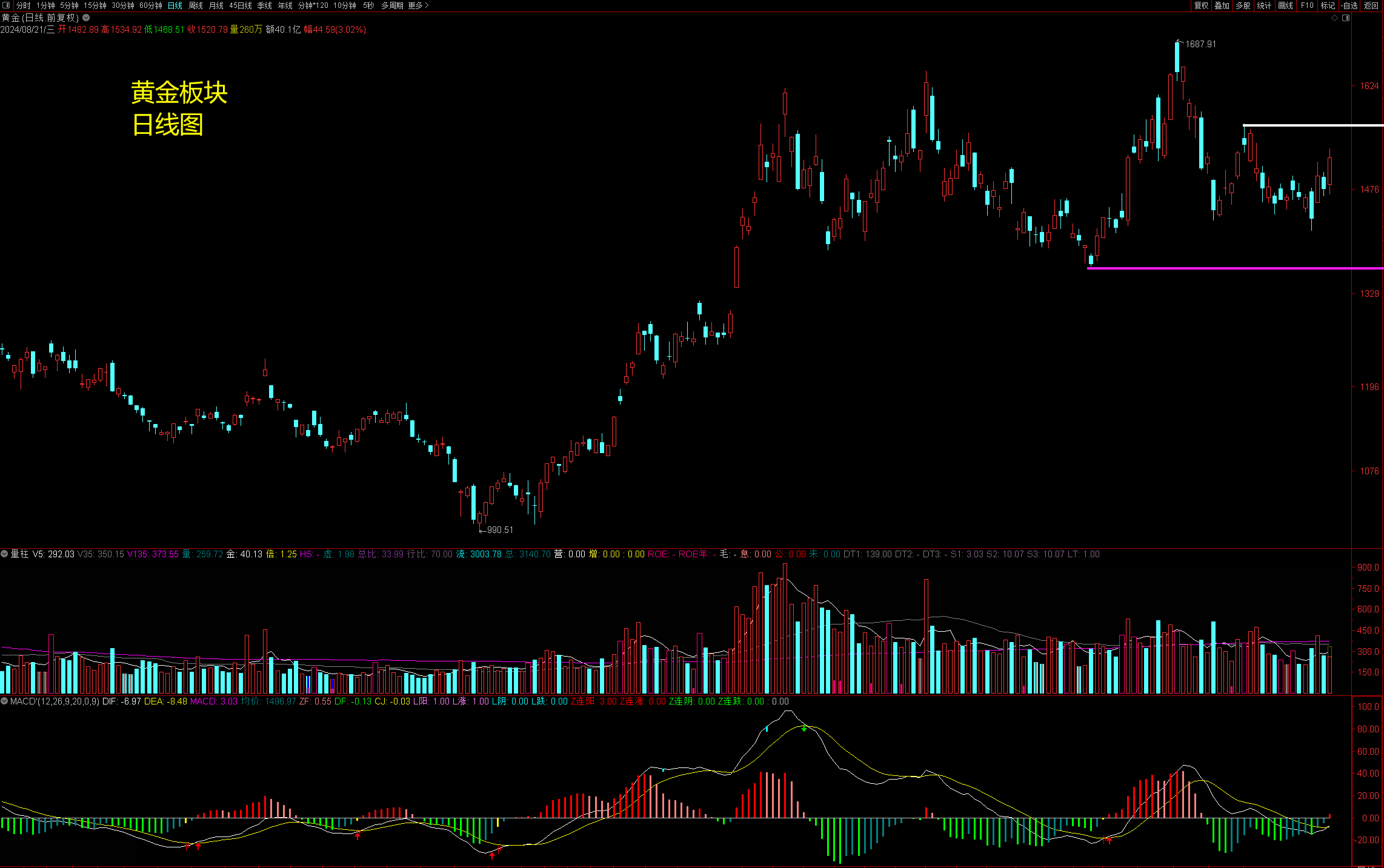This screenshot has height=868, width=1384.
Task: Toggle 多股 multi-stock view
Action: tap(1243, 5)
